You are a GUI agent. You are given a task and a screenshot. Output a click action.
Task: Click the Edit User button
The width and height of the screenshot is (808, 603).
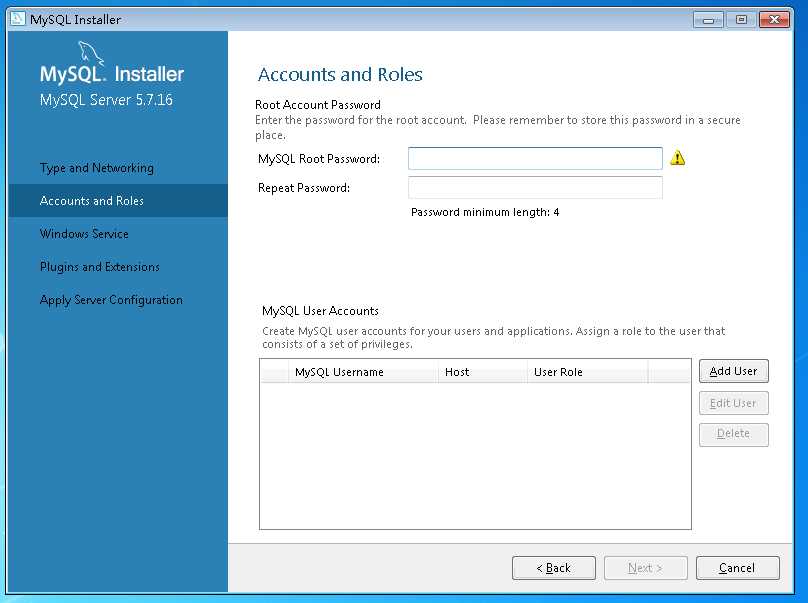[x=733, y=403]
